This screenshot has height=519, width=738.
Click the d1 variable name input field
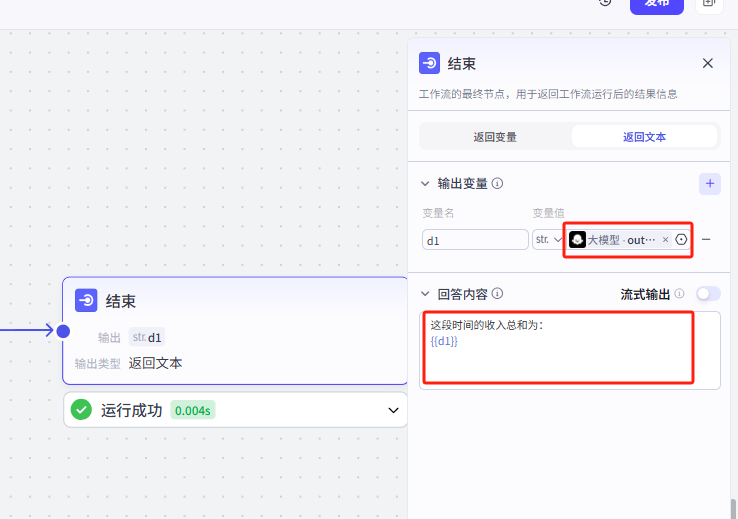click(475, 240)
